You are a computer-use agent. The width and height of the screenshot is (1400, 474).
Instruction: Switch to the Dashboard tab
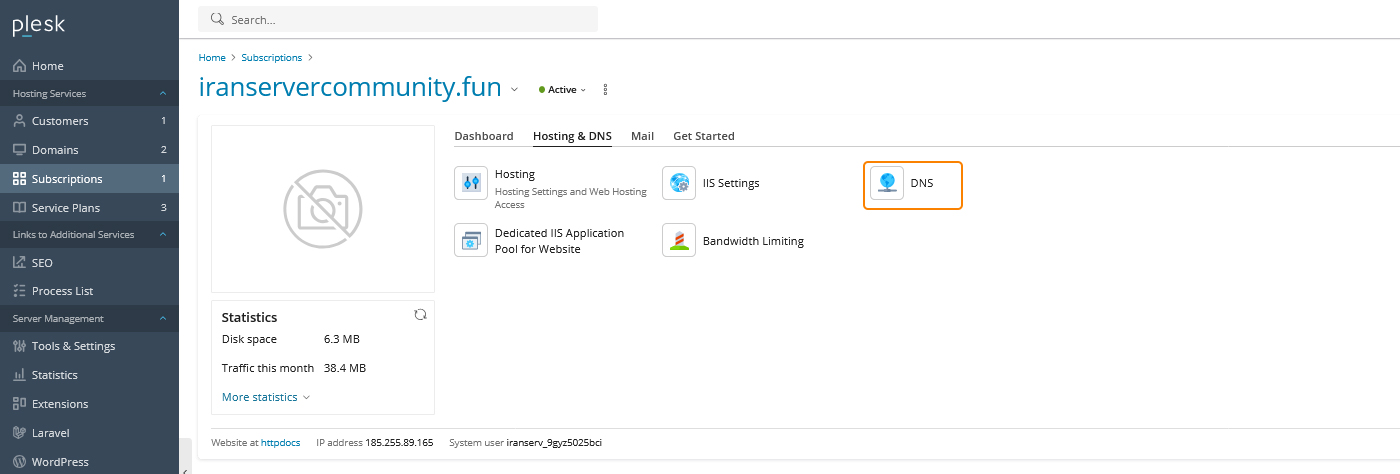[483, 136]
